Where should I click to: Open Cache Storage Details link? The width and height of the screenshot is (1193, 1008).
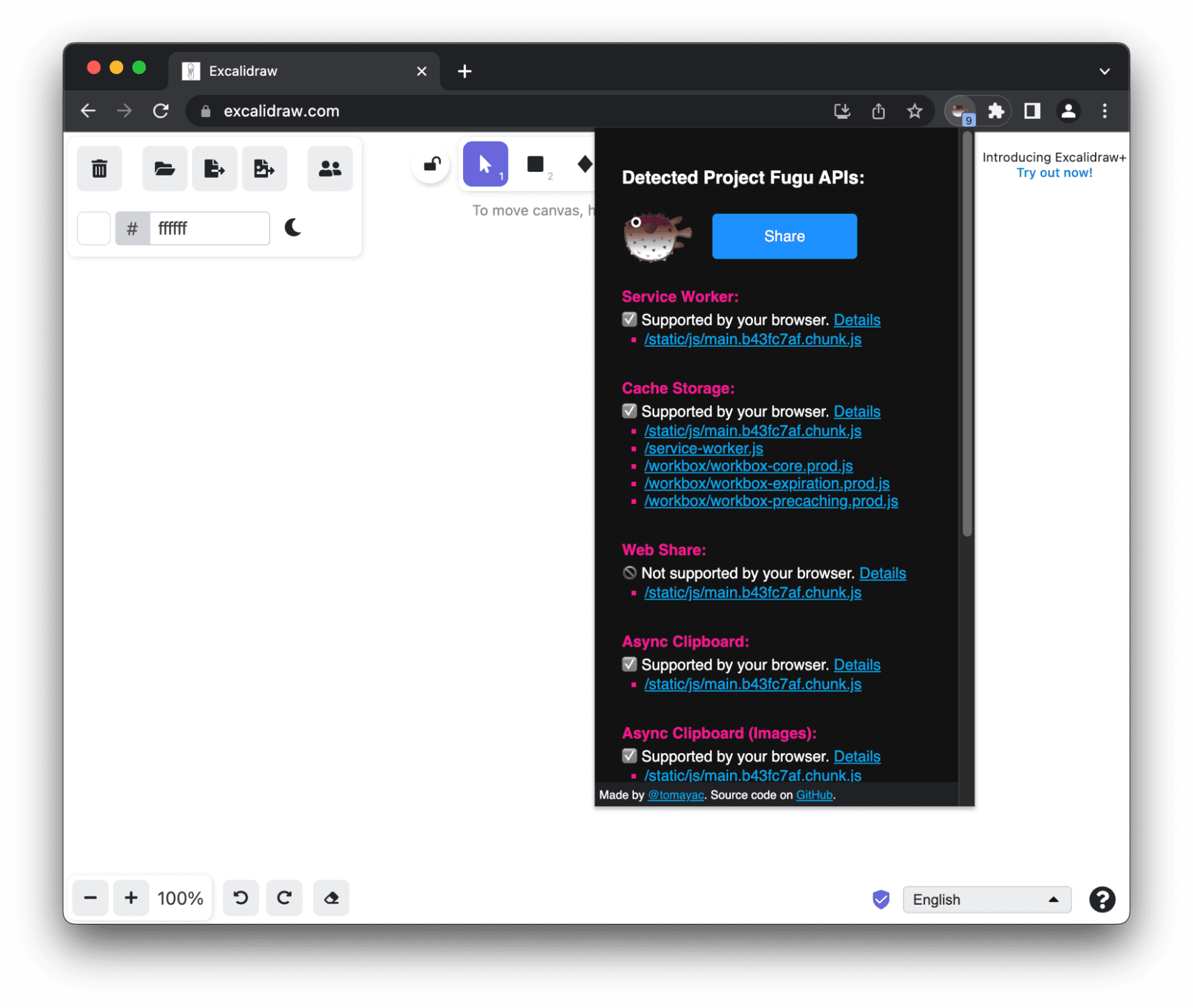857,411
